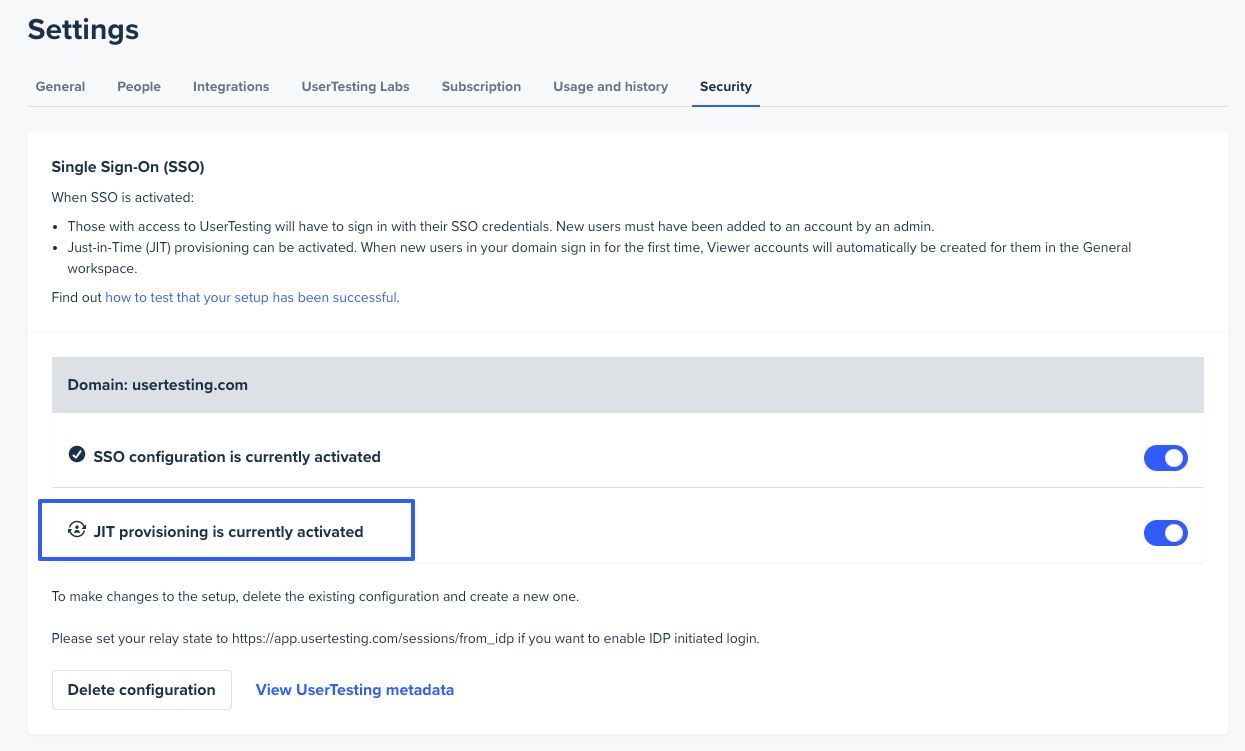1245x751 pixels.
Task: Open the Subscription tab
Action: point(481,87)
